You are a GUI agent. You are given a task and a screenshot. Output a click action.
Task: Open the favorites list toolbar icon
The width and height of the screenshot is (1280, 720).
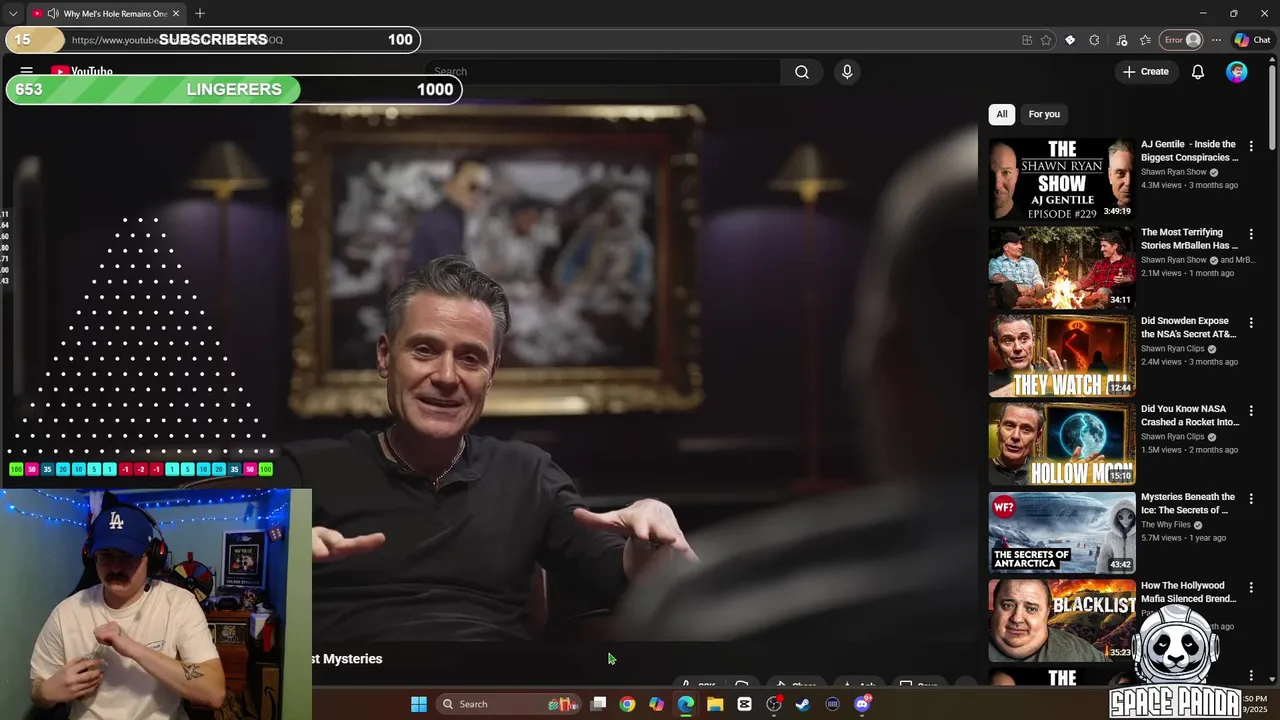tap(1145, 40)
